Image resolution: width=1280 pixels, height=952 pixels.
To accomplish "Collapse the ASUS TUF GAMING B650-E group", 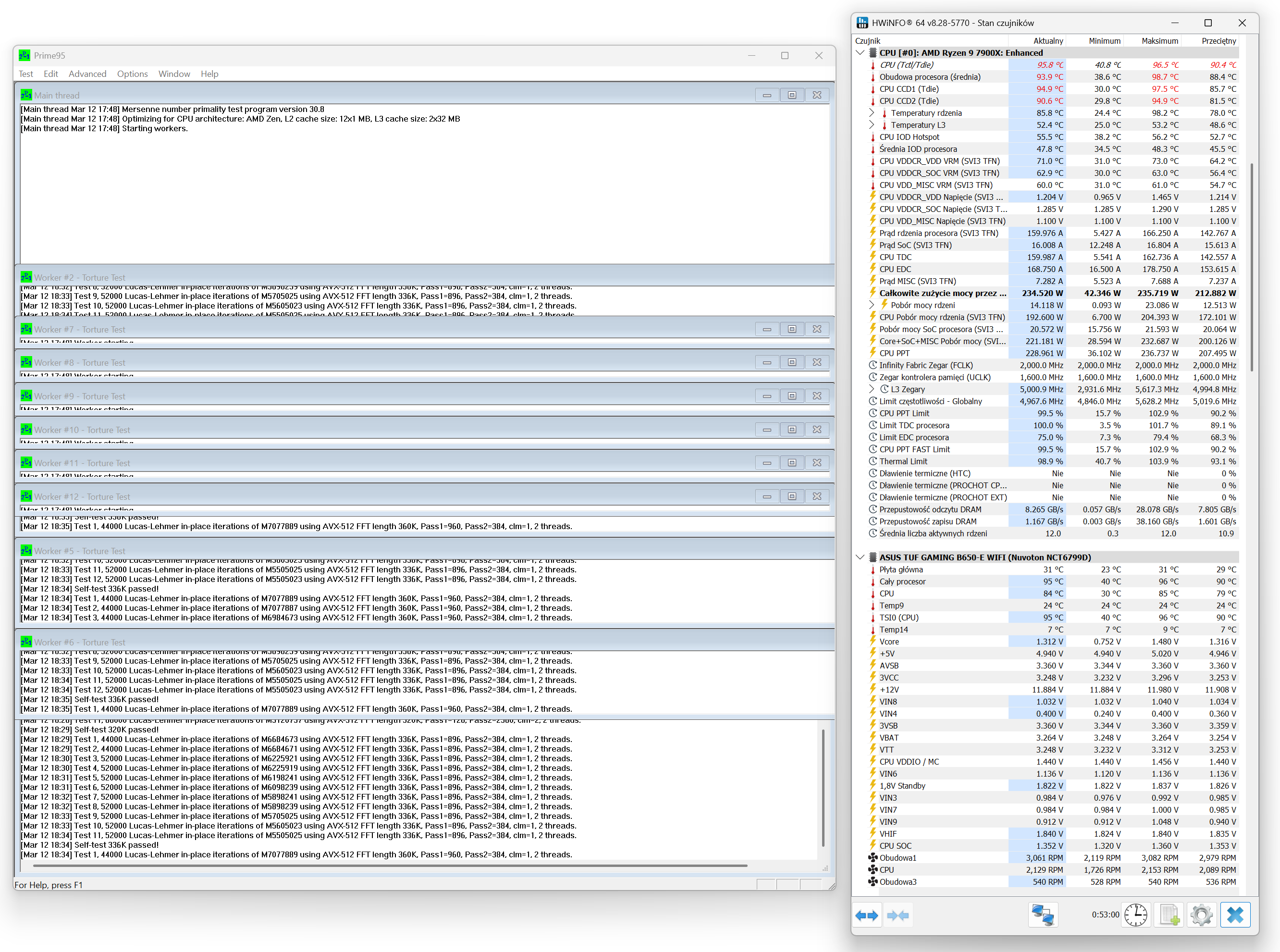I will pyautogui.click(x=860, y=557).
